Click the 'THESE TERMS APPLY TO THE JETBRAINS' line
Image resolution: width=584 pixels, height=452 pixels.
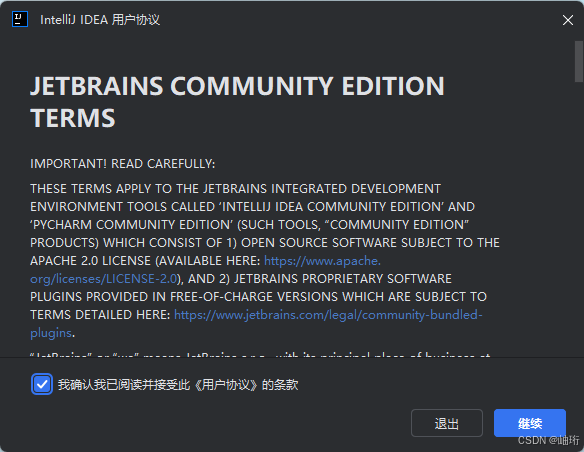click(x=235, y=189)
